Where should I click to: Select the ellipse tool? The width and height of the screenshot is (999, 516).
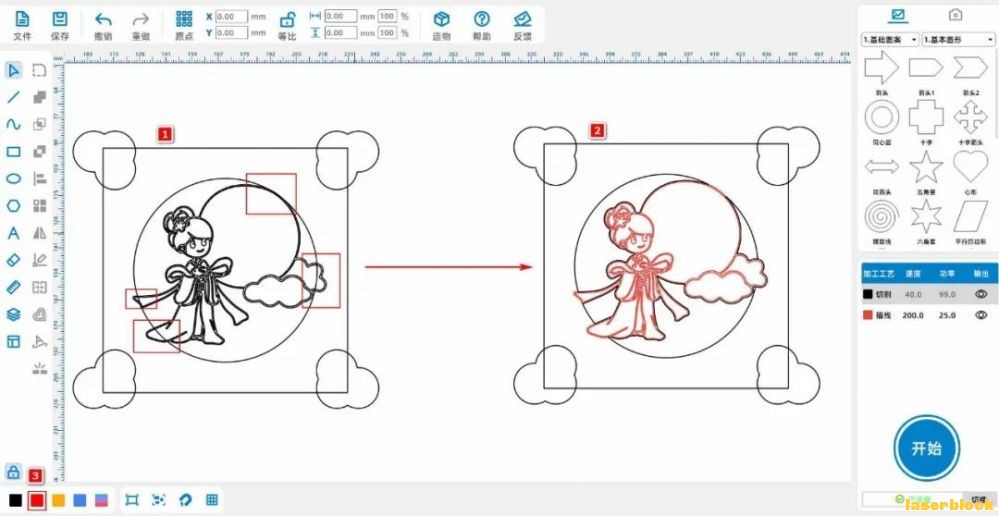[13, 179]
